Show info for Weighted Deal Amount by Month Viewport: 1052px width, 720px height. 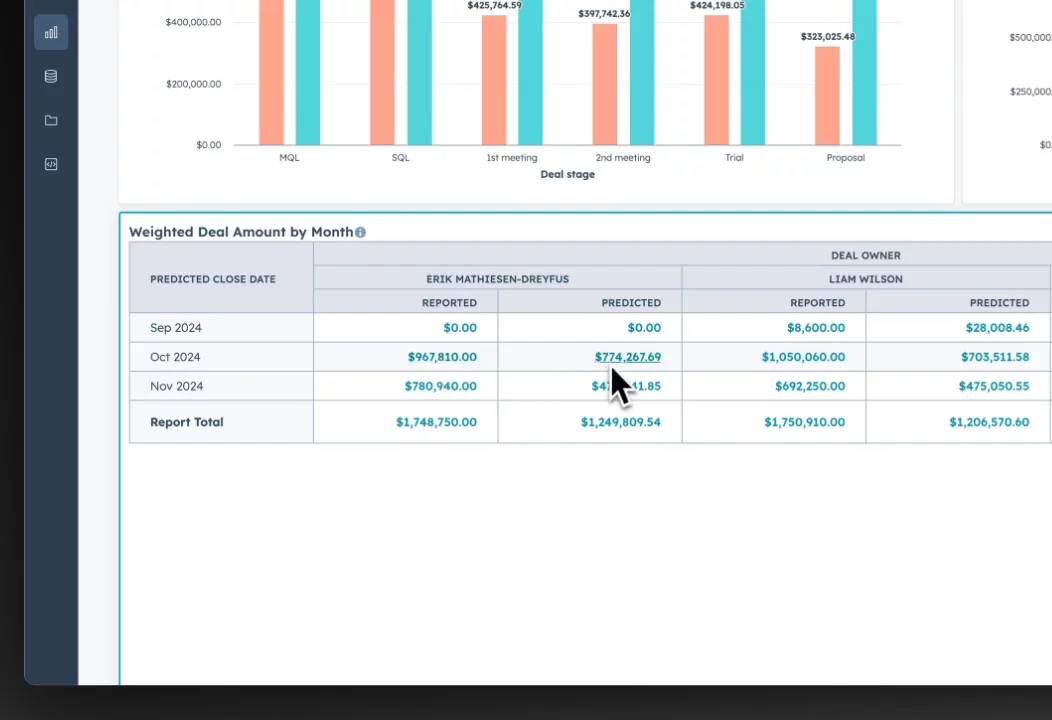pos(360,232)
